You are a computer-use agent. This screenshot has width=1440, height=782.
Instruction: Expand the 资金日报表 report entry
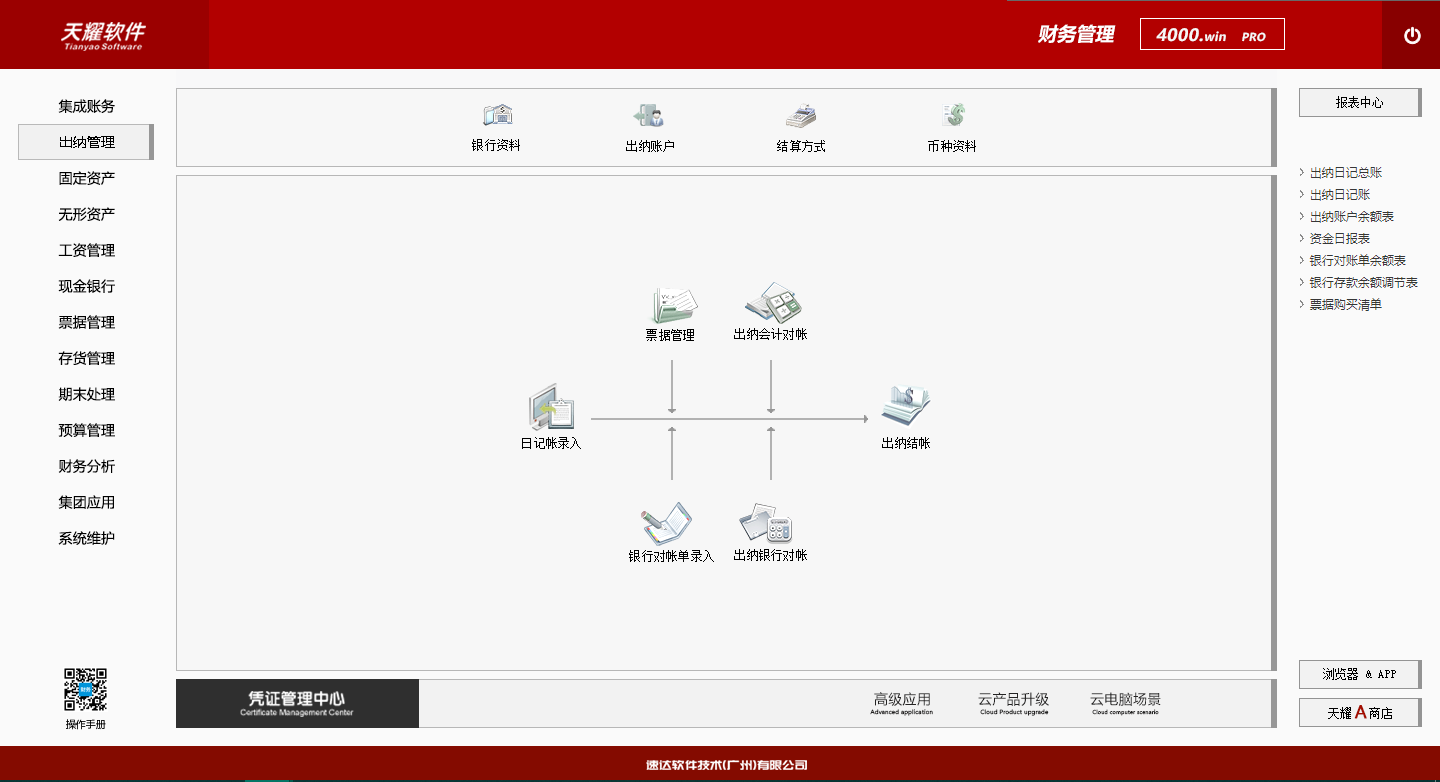1337,238
